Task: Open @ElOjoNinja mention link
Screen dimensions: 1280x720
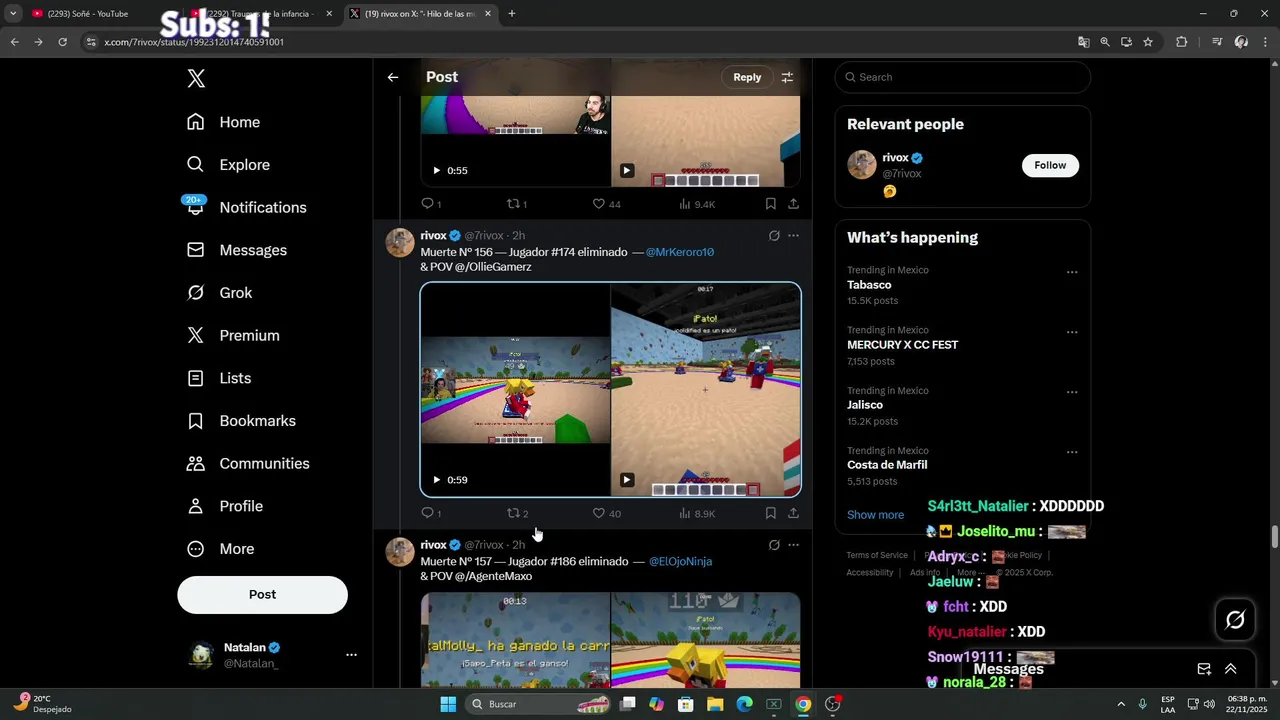Action: tap(680, 561)
